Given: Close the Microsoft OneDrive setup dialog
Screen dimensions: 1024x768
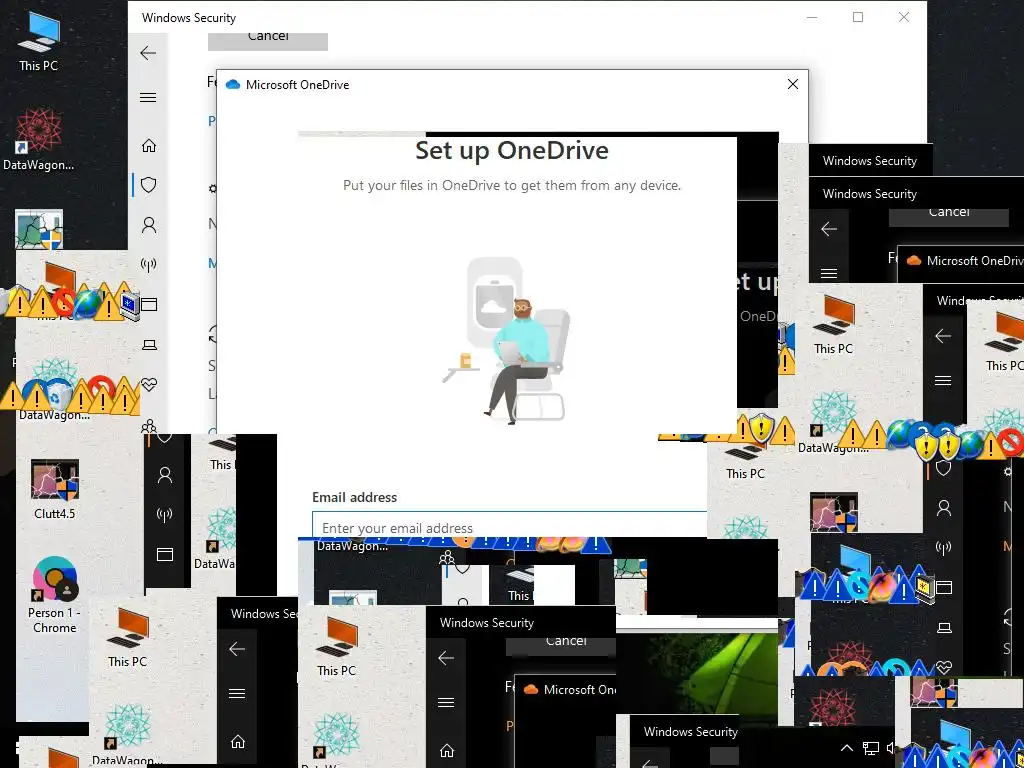Looking at the screenshot, I should point(793,84).
